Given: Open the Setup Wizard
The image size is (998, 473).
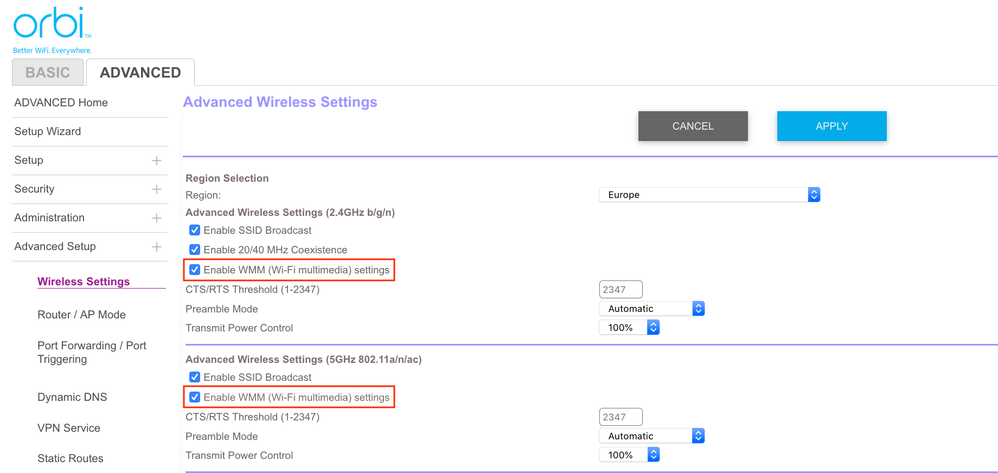Looking at the screenshot, I should point(47,131).
